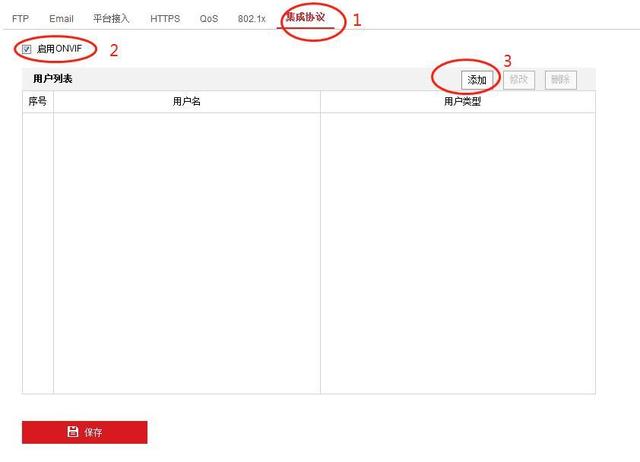This screenshot has height=462, width=640.
Task: Click the 用户类型 column header
Action: 462,101
